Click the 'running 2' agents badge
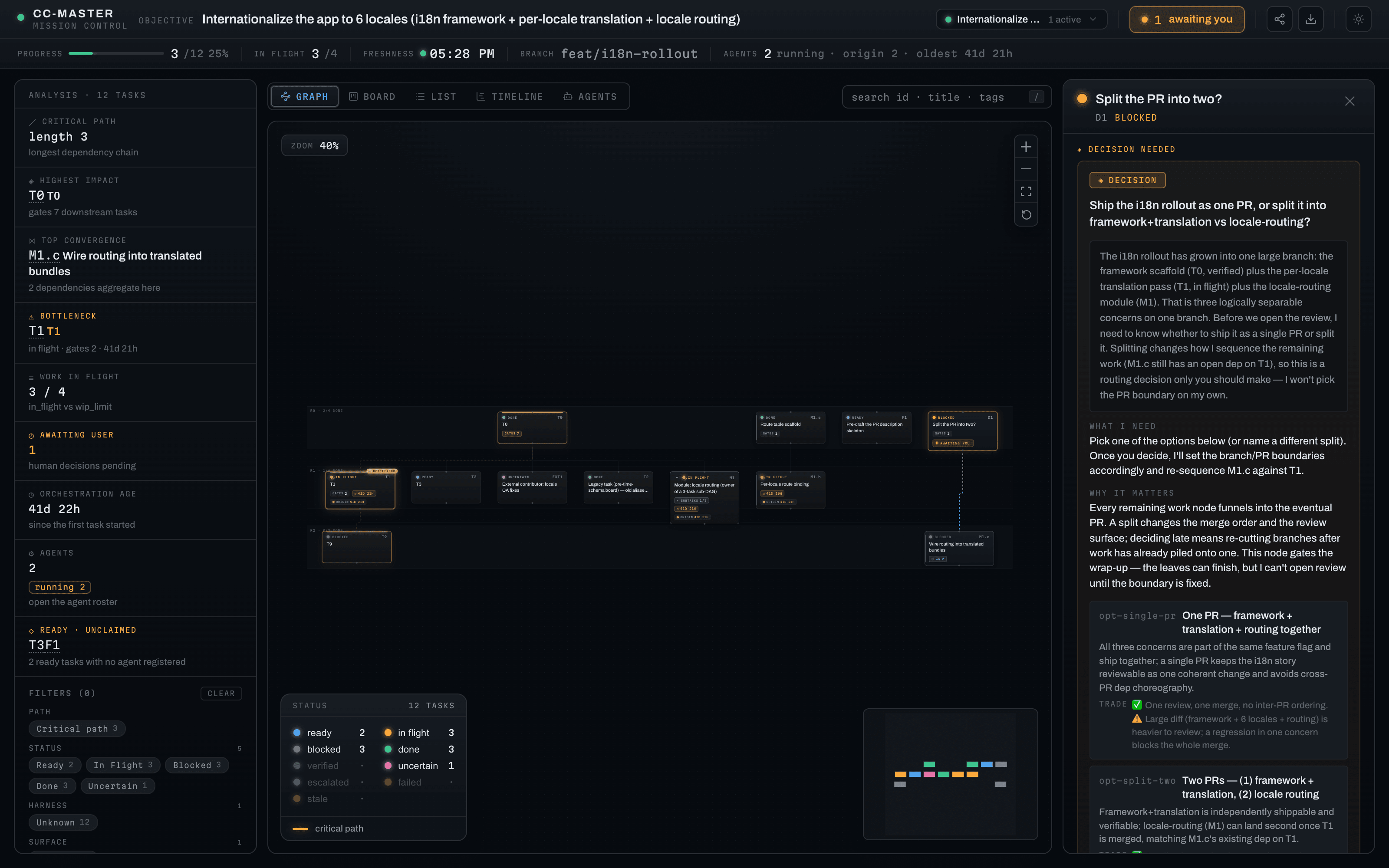 (x=60, y=587)
